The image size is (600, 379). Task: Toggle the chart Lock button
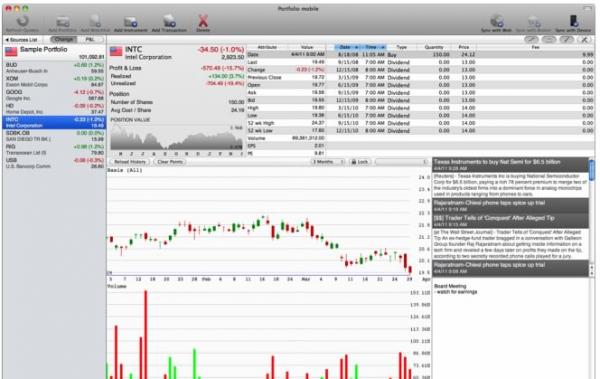pyautogui.click(x=360, y=162)
